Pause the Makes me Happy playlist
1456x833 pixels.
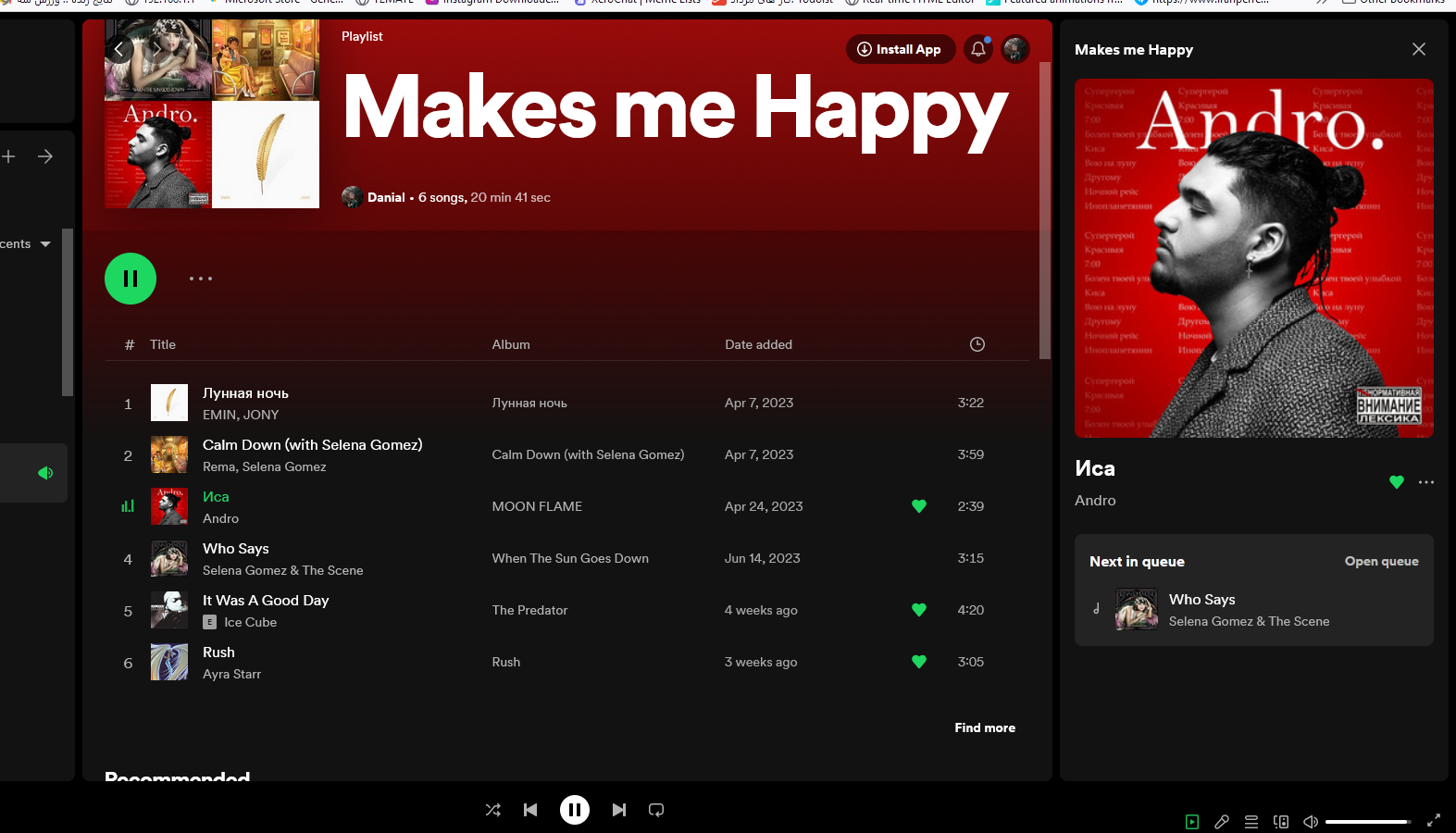pos(131,279)
